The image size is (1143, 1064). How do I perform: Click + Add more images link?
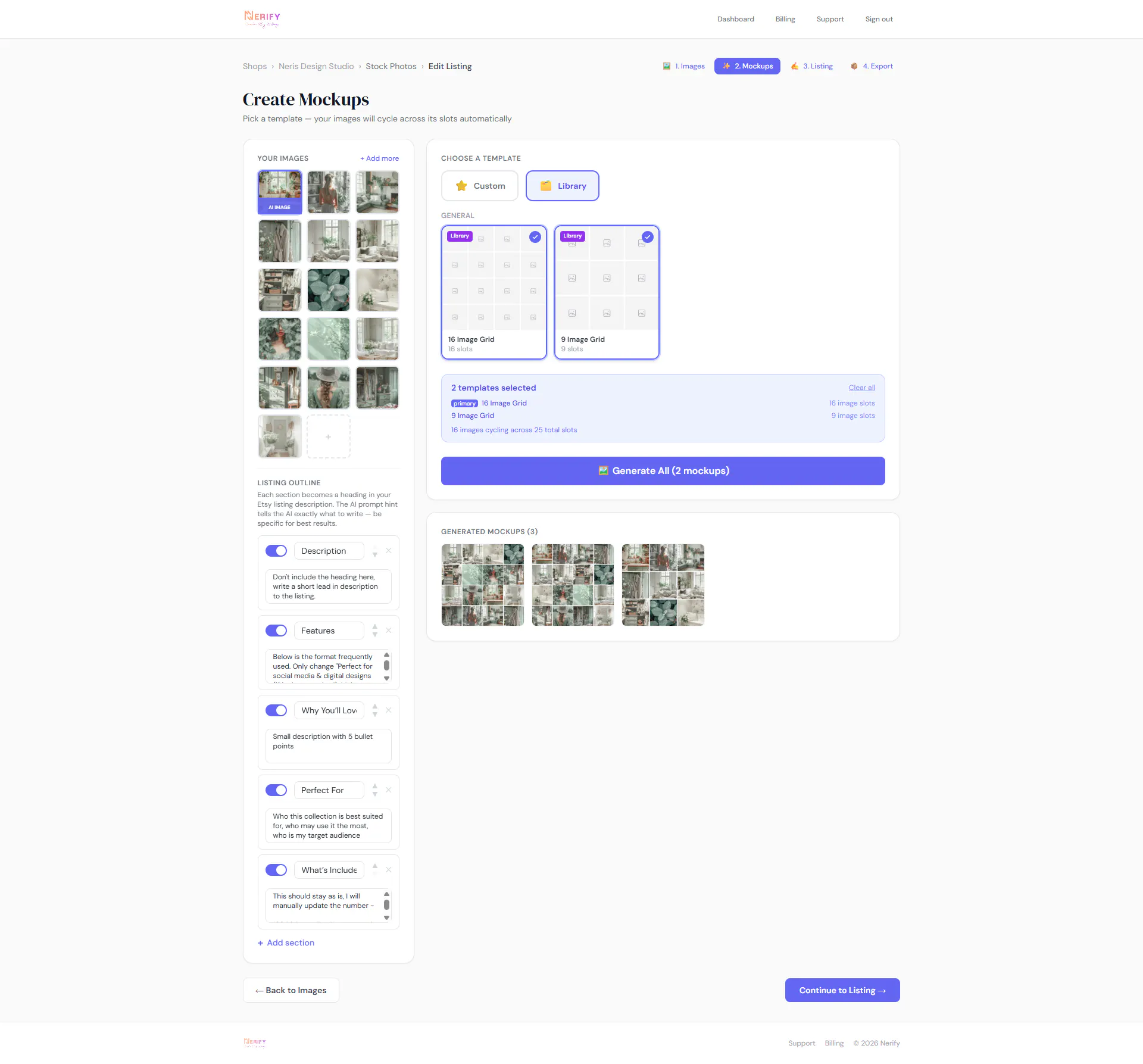pos(380,158)
